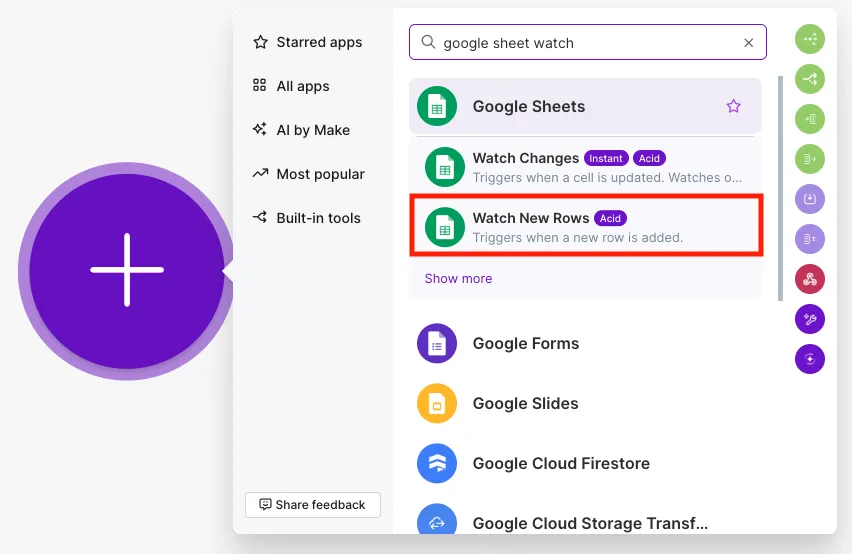The height and width of the screenshot is (554, 852).
Task: Choose the Watch Changes trigger
Action: [x=586, y=167]
